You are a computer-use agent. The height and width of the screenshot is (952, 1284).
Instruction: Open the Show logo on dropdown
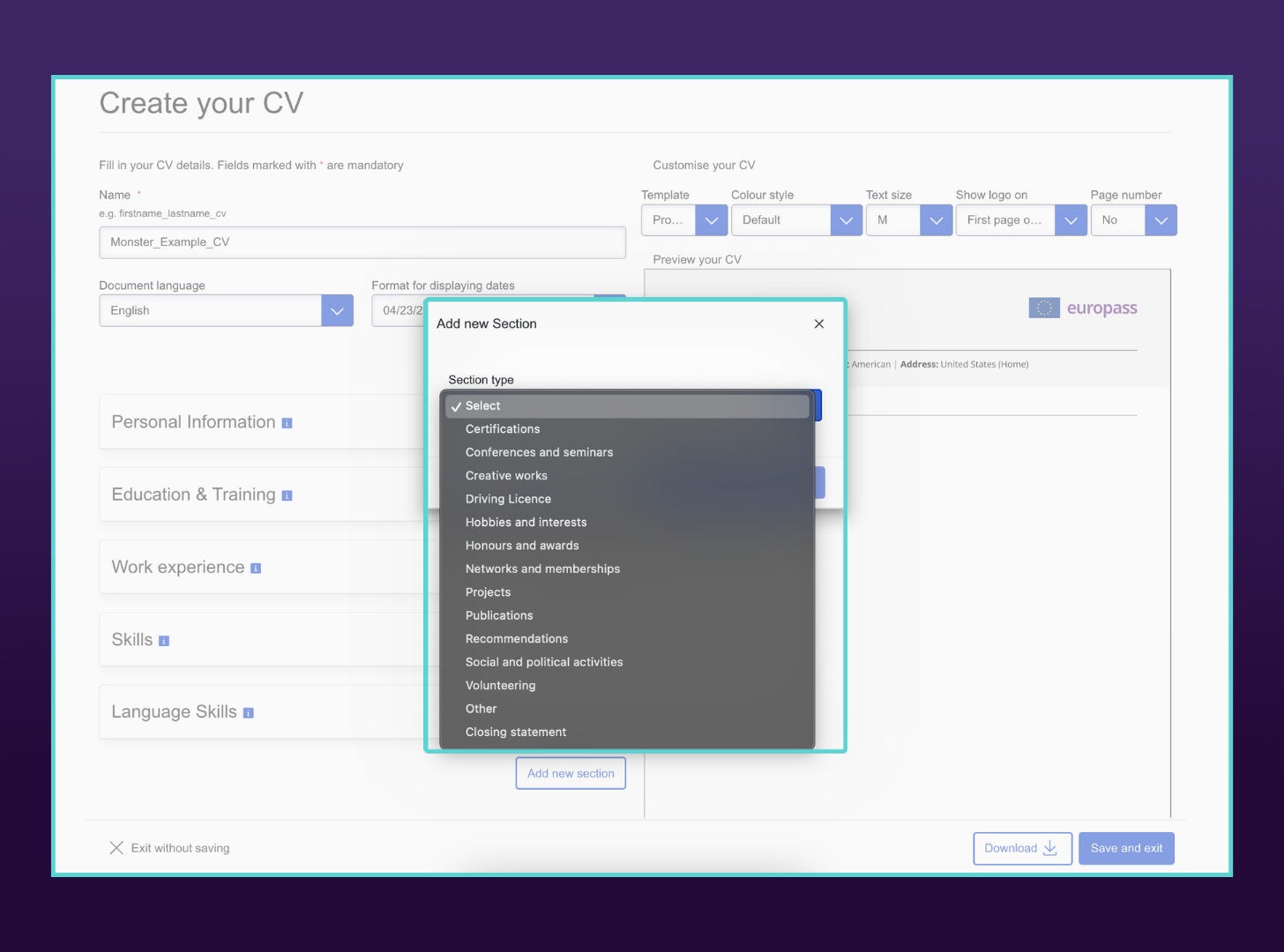1021,220
